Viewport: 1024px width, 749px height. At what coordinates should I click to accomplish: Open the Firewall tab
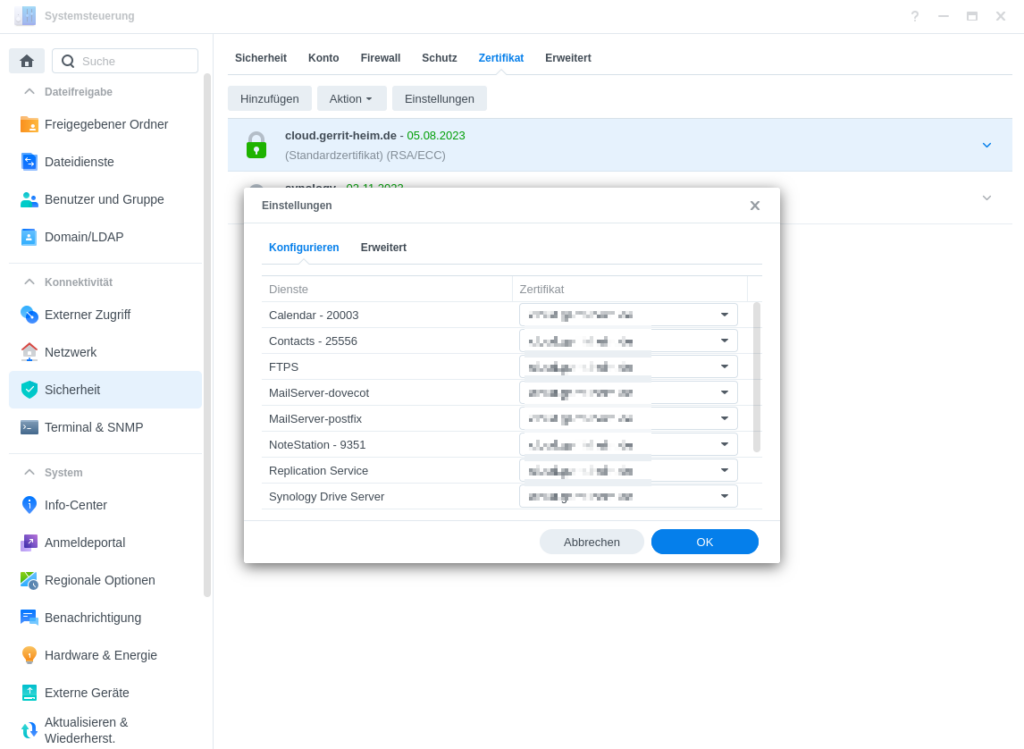coord(380,57)
